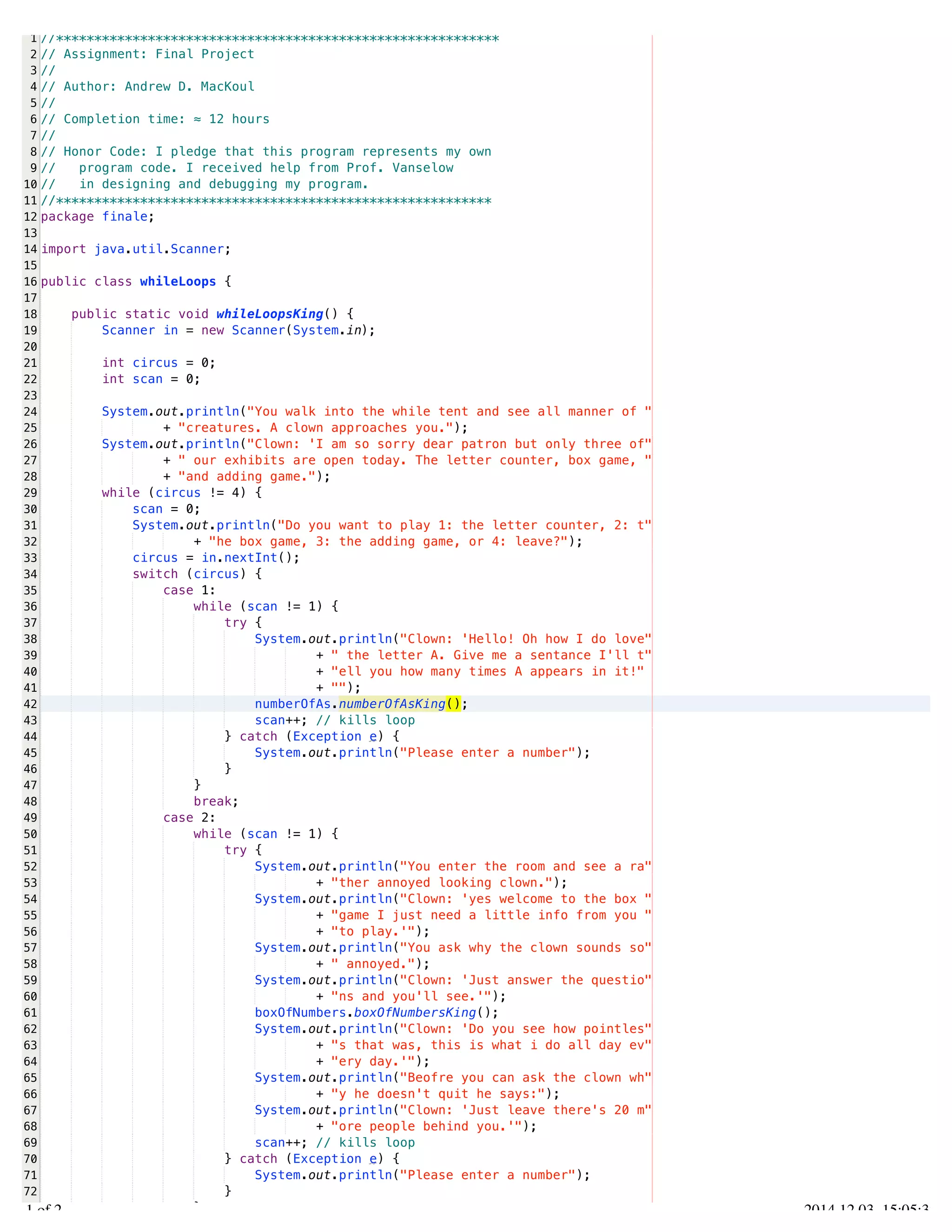Click the 'import java.util.Scanner;' line

[136, 249]
